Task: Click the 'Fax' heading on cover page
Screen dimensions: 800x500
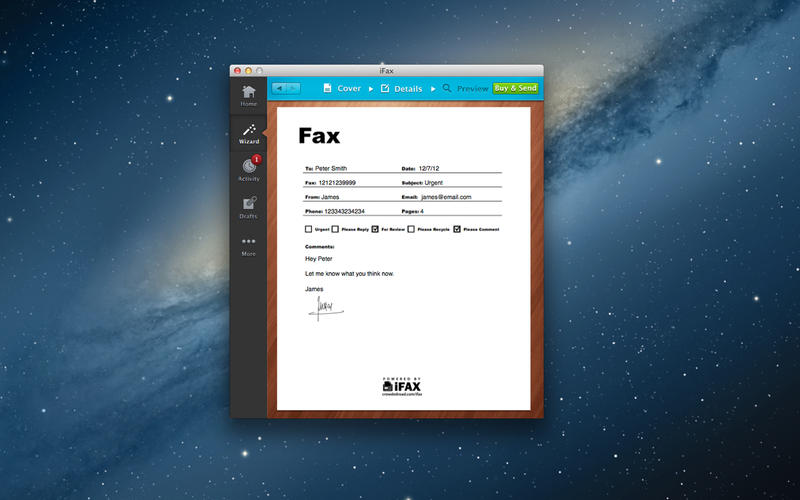Action: point(319,136)
